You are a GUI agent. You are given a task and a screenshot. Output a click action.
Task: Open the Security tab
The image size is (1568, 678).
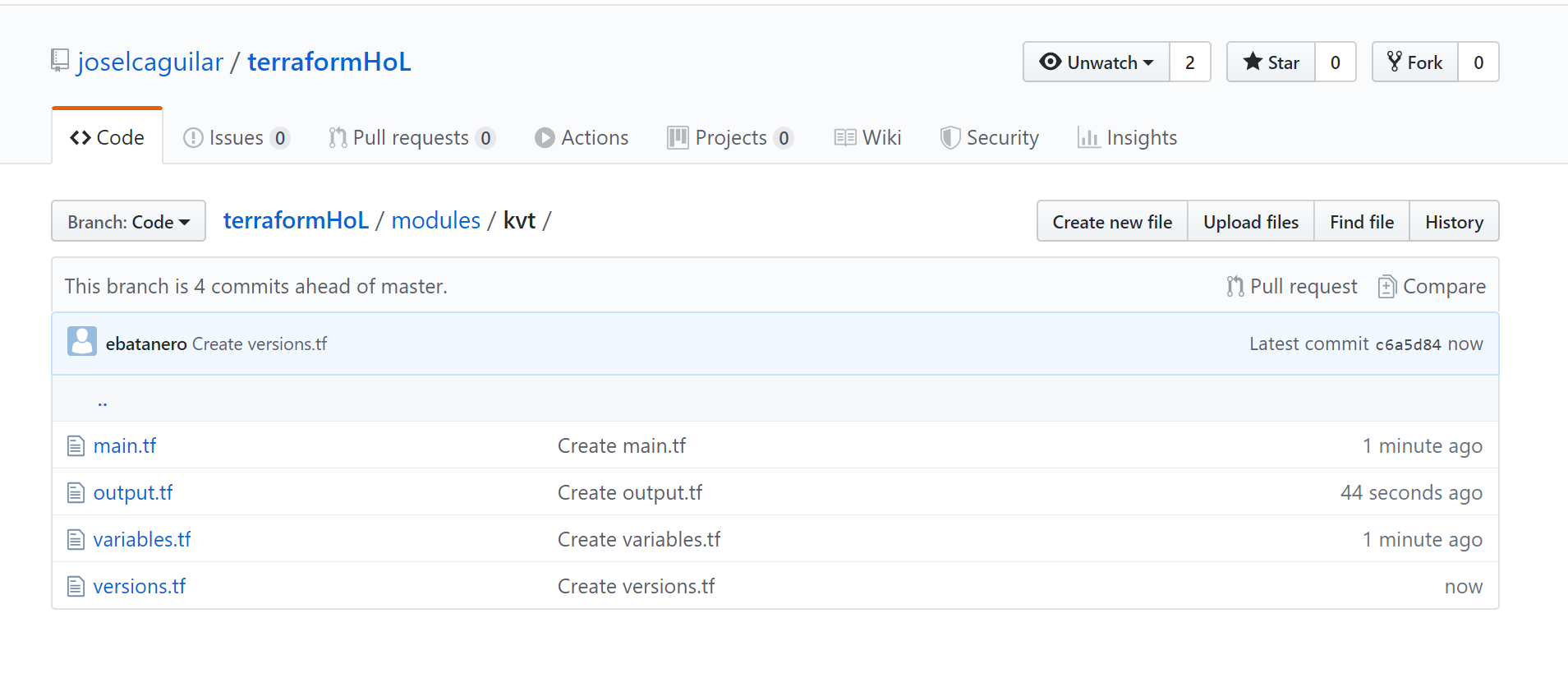point(990,137)
